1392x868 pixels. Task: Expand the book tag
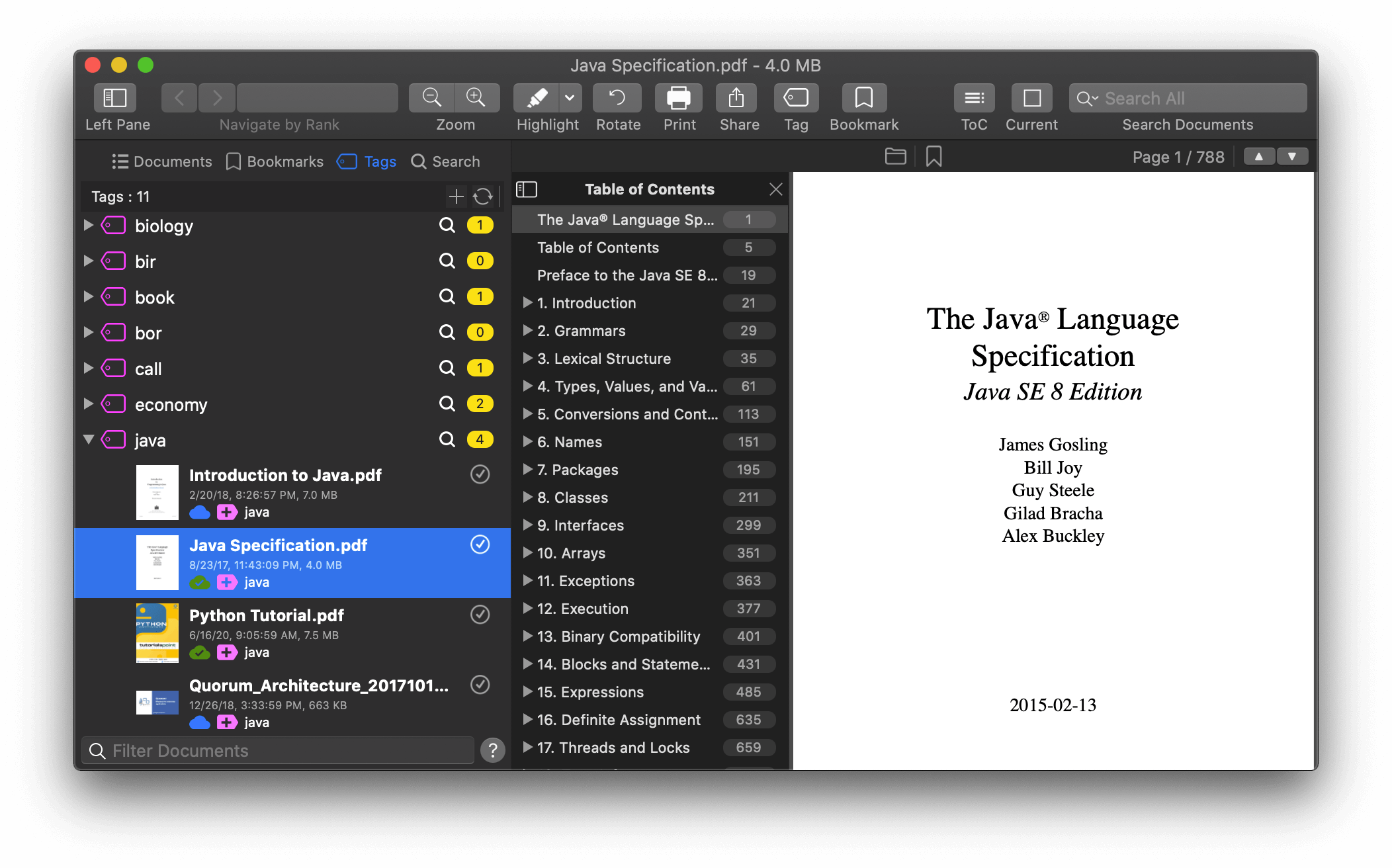pos(88,297)
